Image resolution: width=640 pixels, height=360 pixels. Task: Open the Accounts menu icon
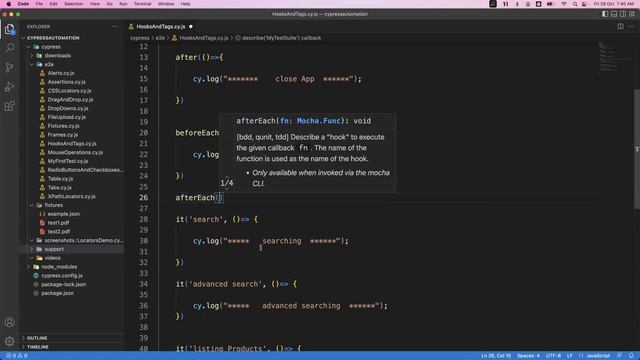coord(9,322)
